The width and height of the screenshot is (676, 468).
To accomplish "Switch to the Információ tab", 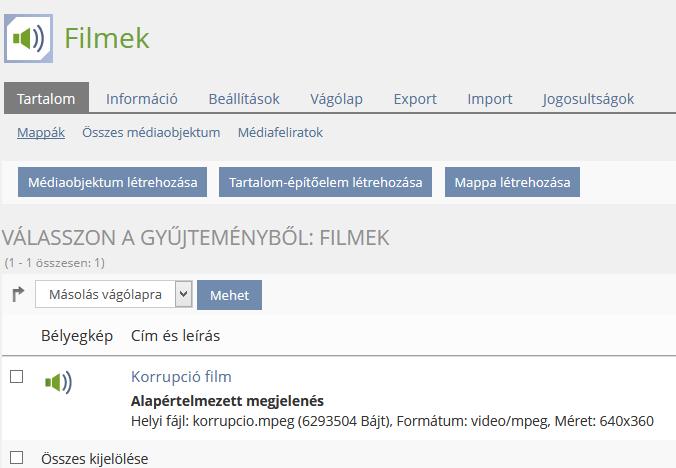I will click(x=142, y=98).
